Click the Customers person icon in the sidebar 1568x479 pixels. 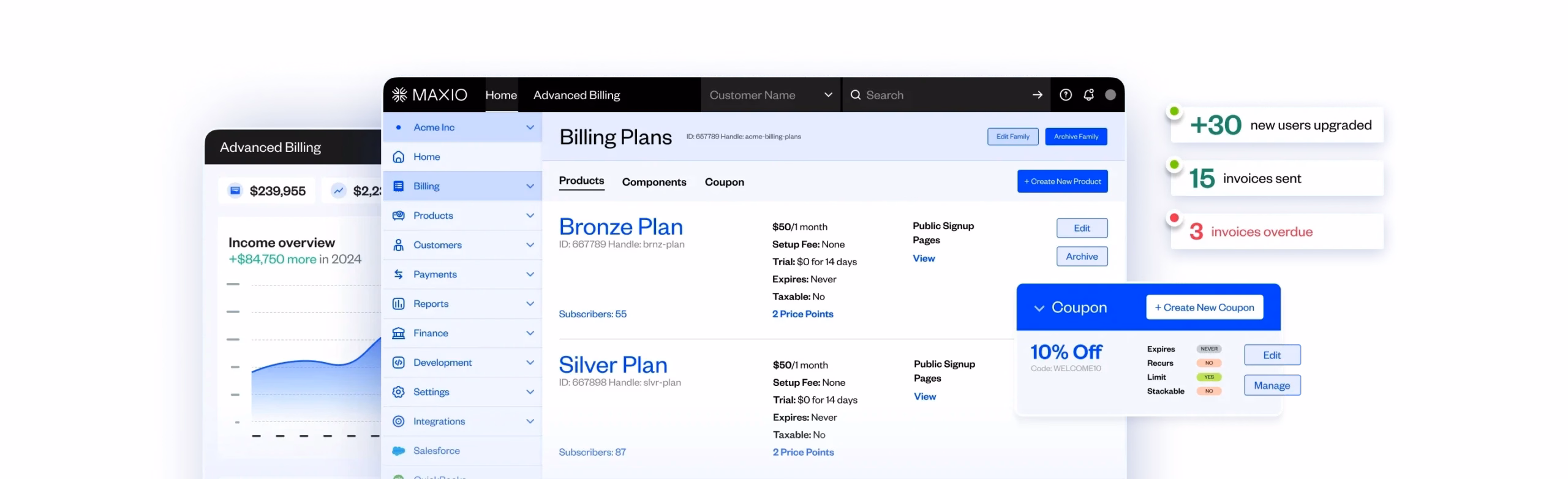pos(398,245)
